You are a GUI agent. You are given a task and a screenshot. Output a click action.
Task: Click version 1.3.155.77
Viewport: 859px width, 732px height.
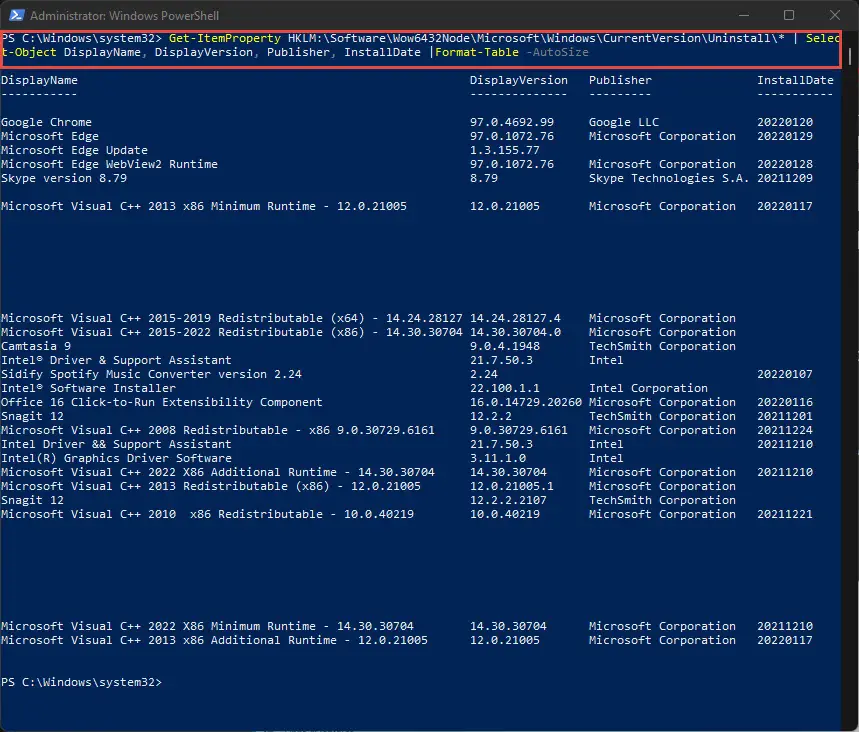coord(505,150)
